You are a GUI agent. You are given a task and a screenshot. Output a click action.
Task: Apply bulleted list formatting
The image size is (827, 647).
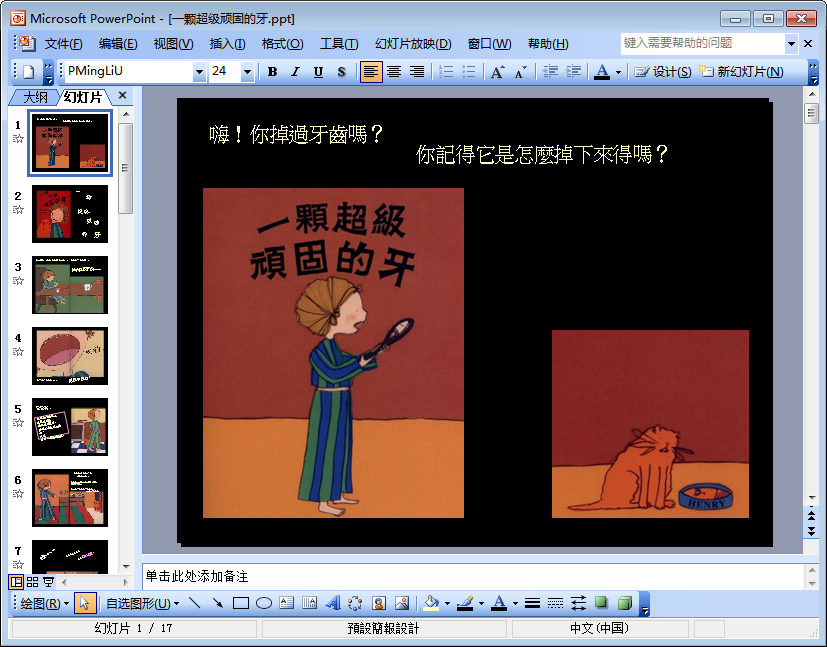point(469,72)
